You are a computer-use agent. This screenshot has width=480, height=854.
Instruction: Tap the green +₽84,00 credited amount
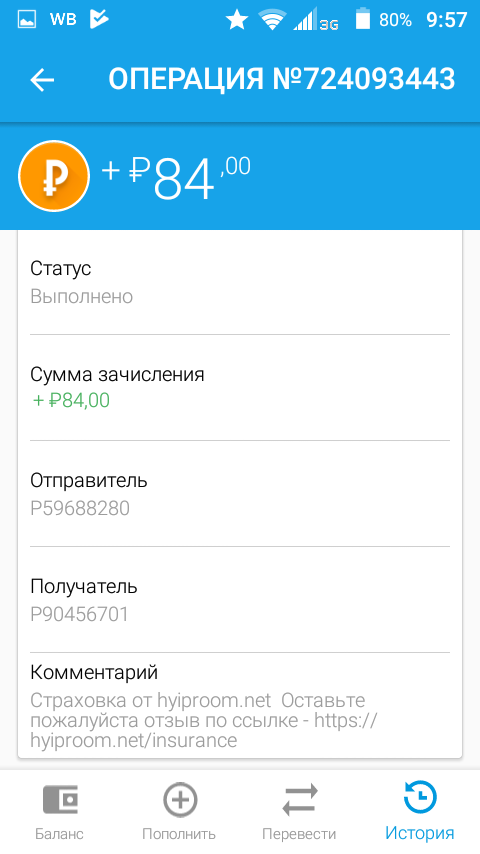click(x=71, y=400)
